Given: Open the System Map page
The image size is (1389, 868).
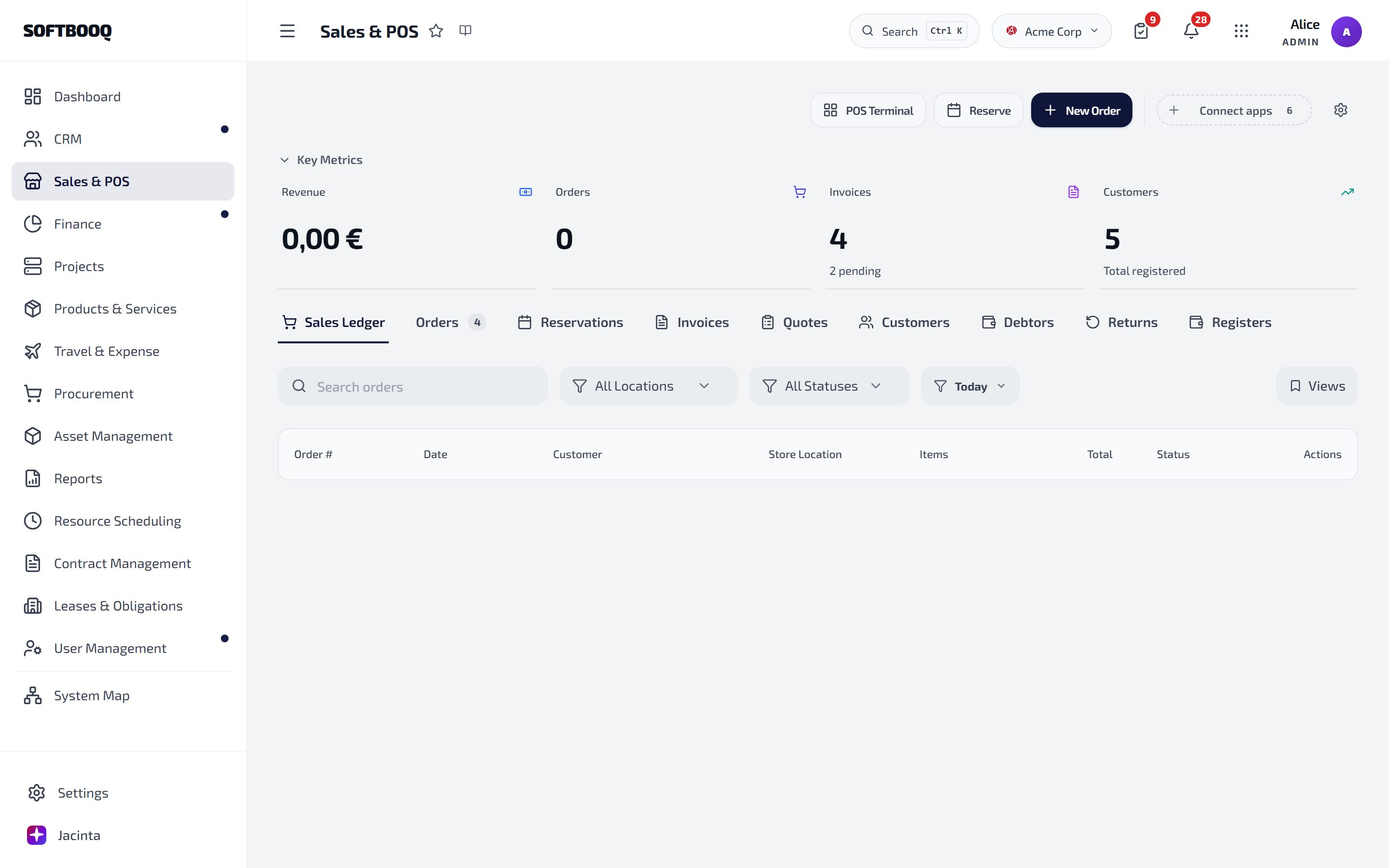Looking at the screenshot, I should tap(123, 695).
